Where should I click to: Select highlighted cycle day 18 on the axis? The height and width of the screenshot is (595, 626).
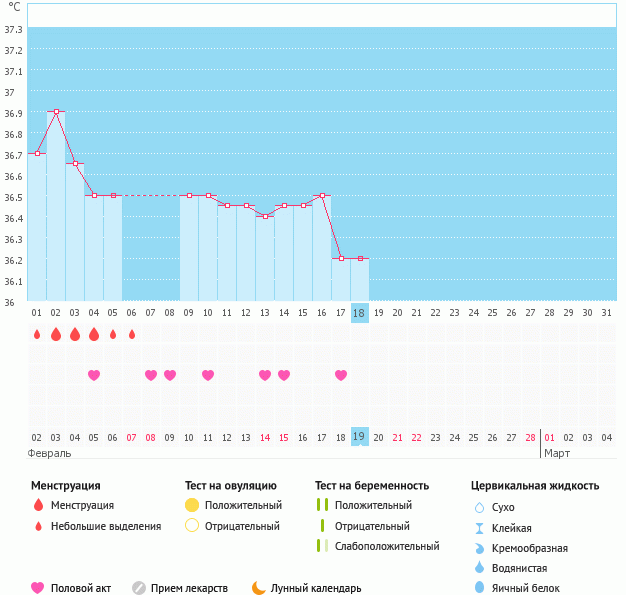pos(360,313)
